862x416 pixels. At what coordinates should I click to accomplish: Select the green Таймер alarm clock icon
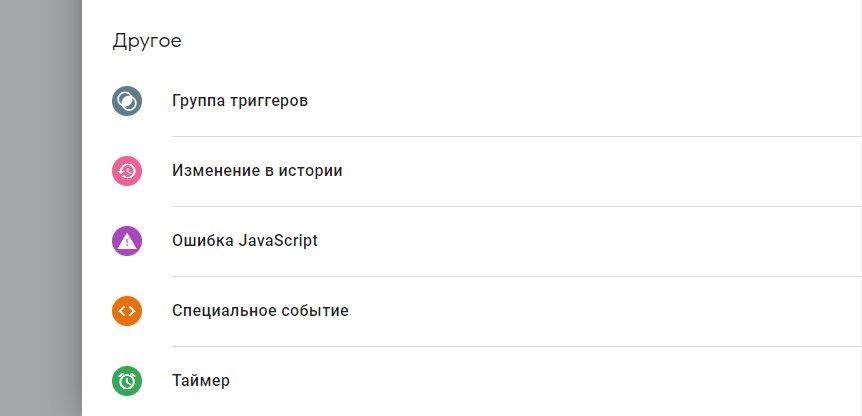(127, 381)
